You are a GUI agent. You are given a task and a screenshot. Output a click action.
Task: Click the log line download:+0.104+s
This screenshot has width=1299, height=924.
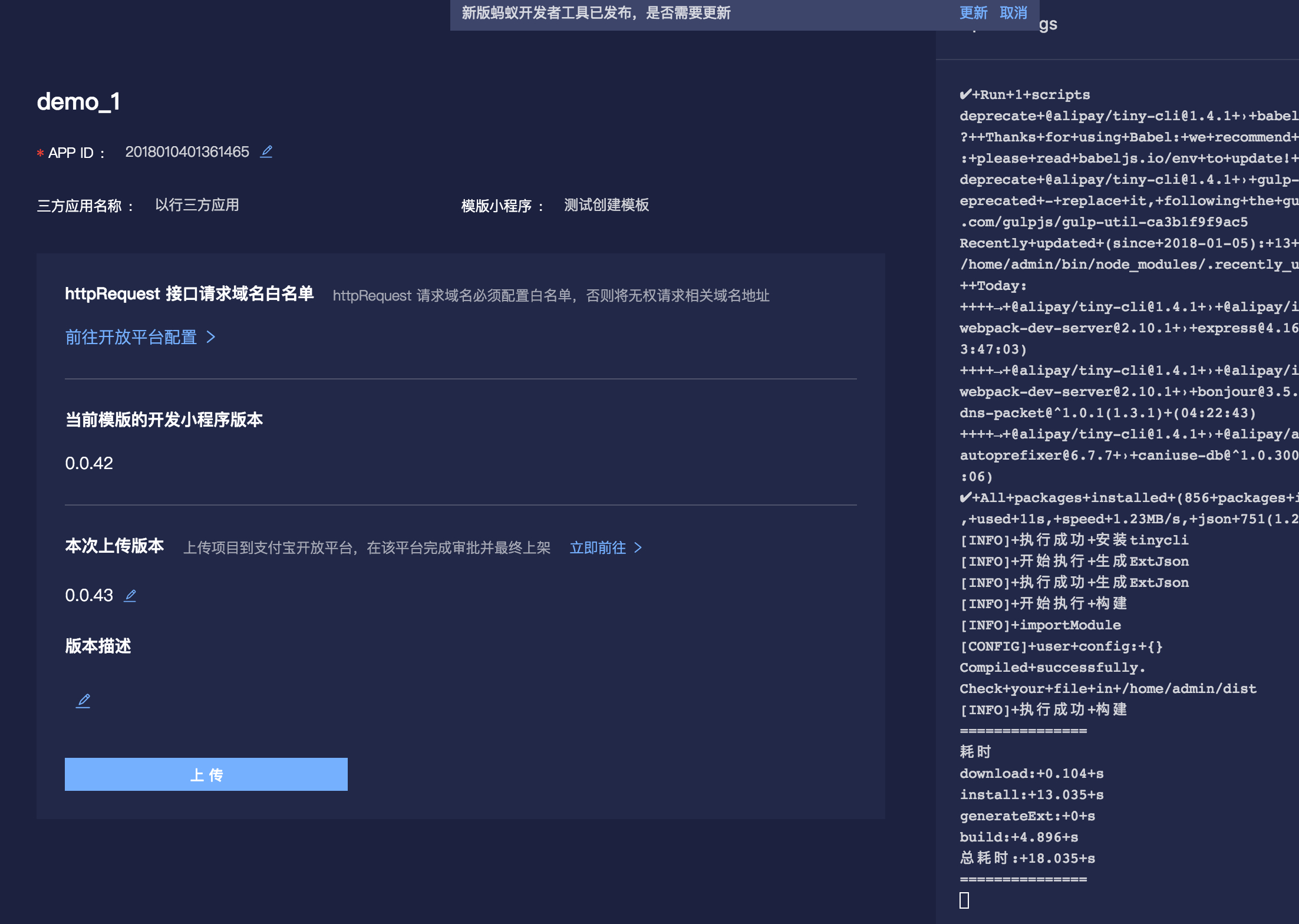click(x=1031, y=774)
